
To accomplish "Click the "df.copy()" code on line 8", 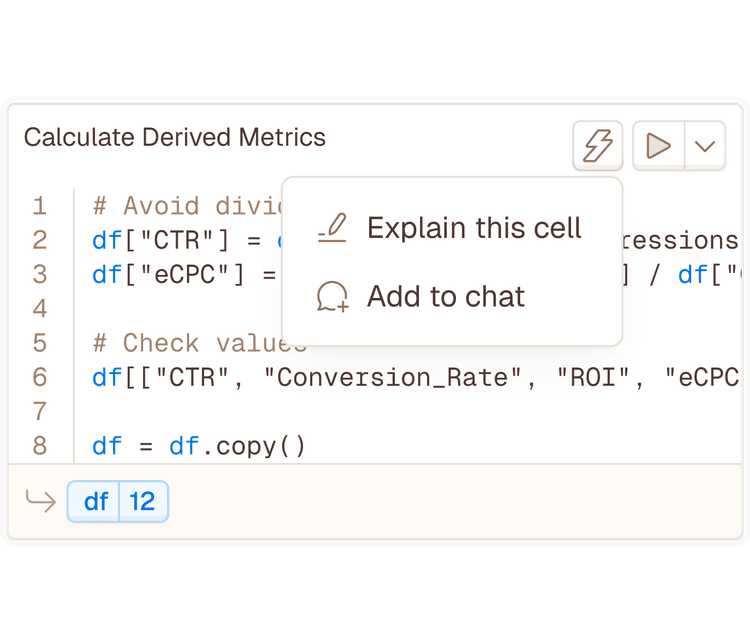I will coord(237,445).
